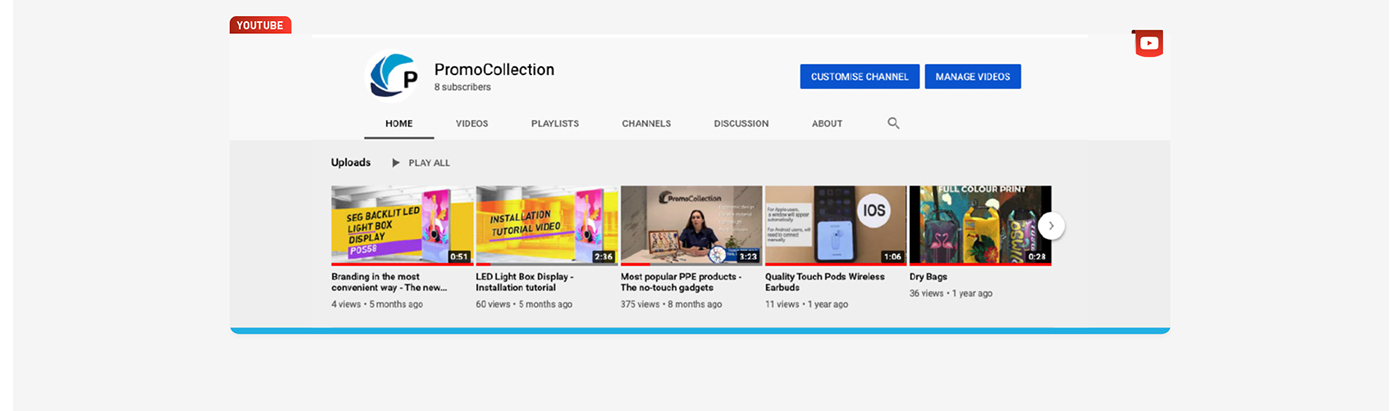Open the Installation Tutorial Video thumbnail
This screenshot has width=1400, height=411.
point(547,225)
